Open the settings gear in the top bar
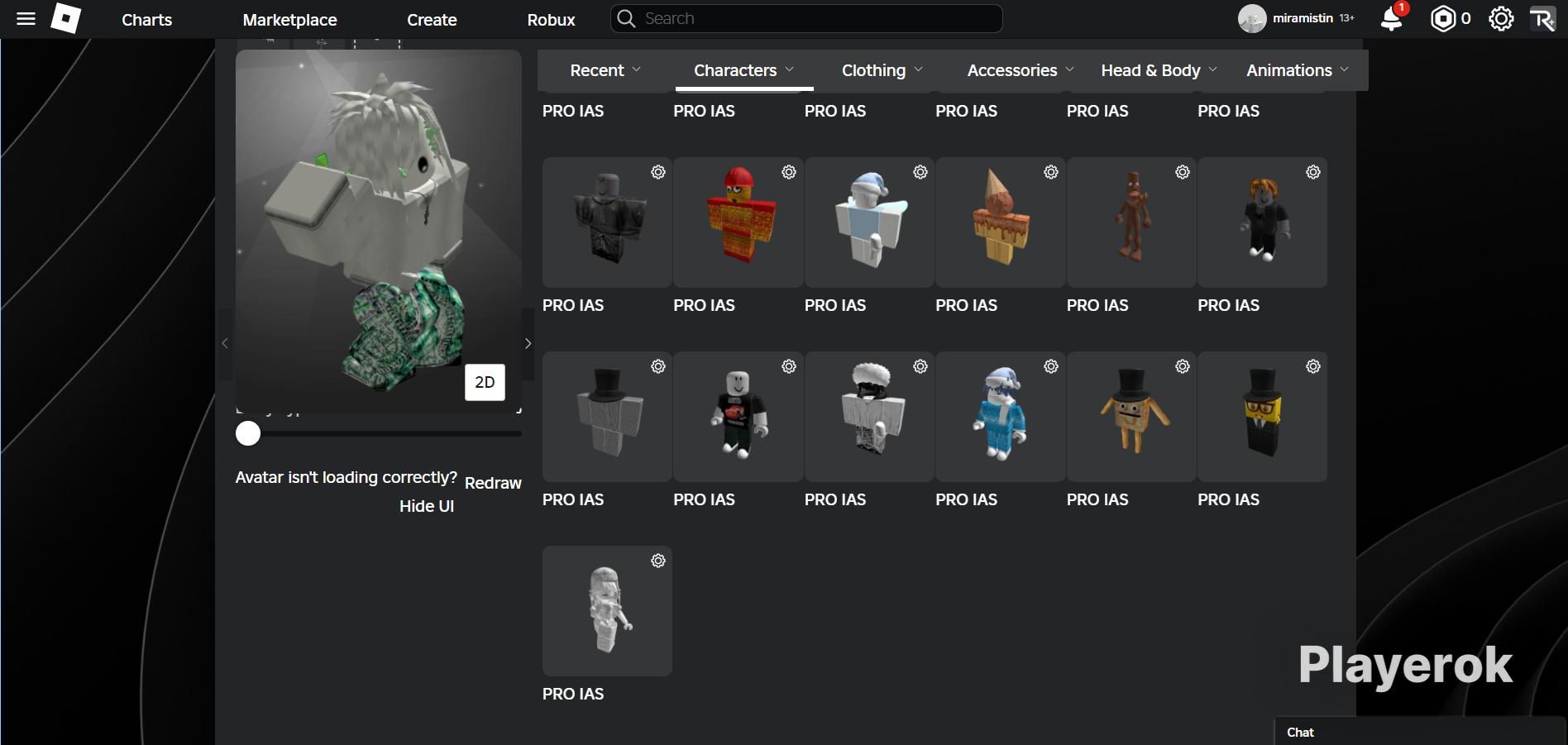This screenshot has width=1568, height=745. click(x=1501, y=18)
